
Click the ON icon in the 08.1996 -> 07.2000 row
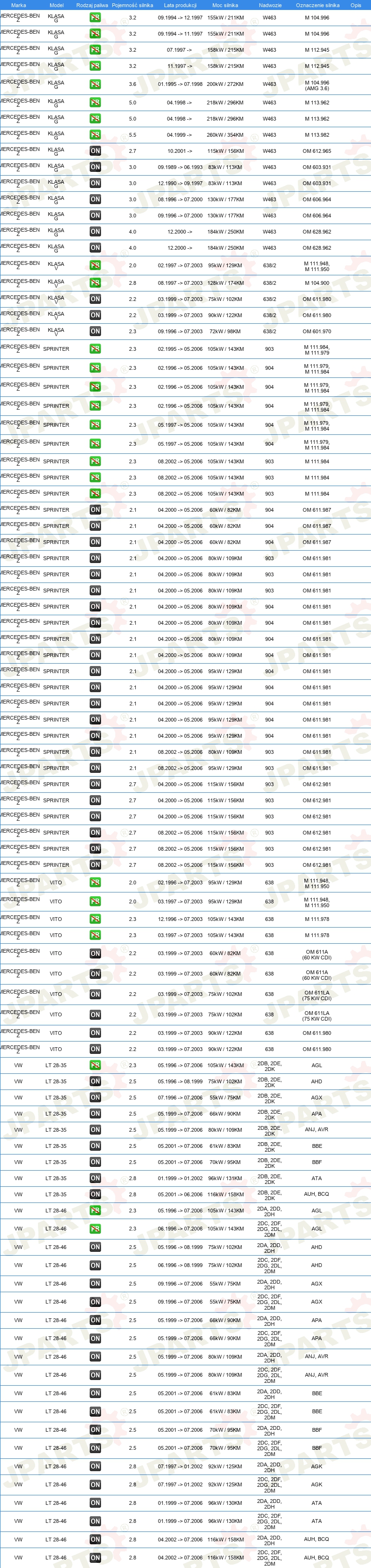pyautogui.click(x=95, y=200)
